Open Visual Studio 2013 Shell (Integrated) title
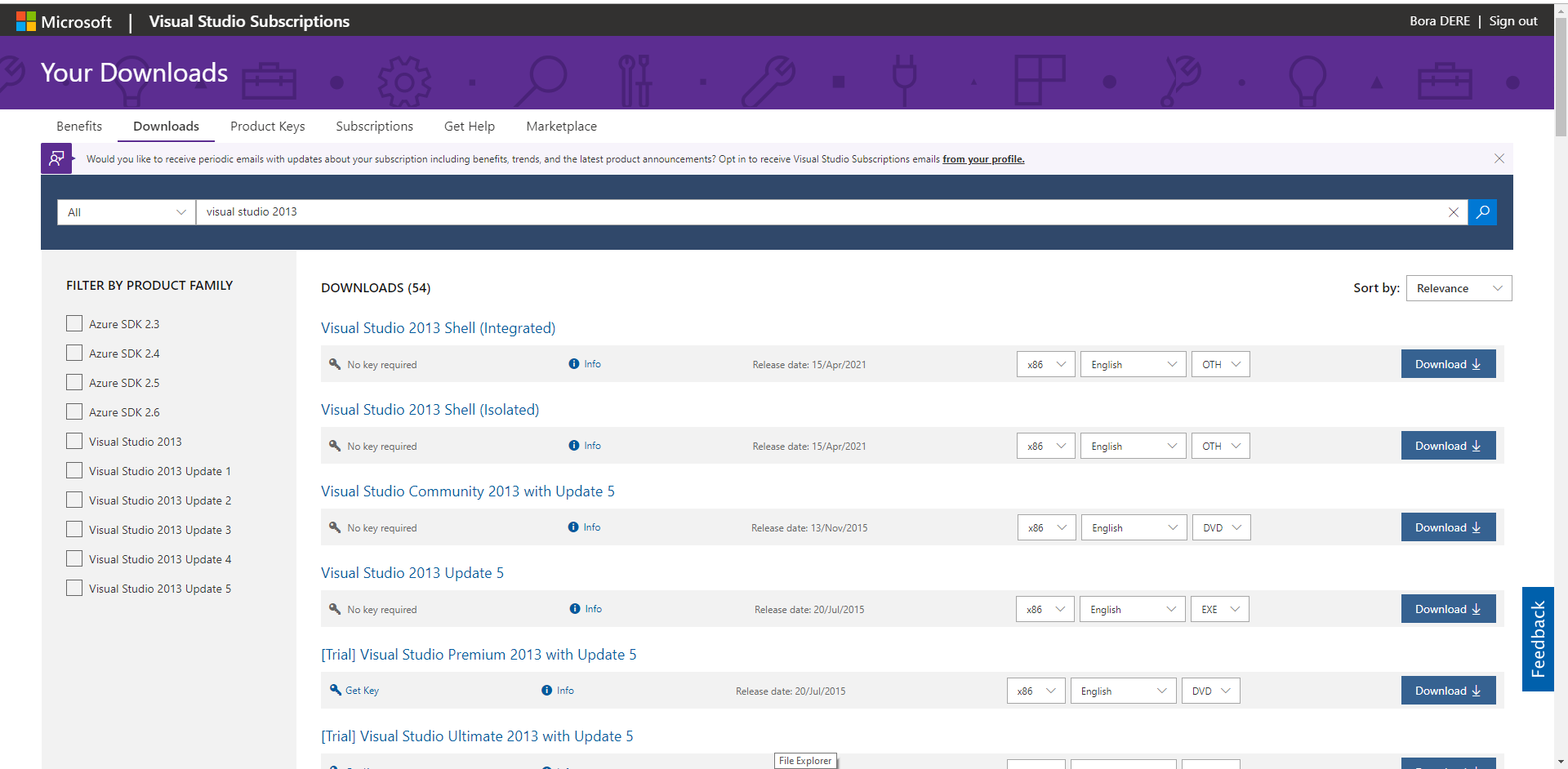This screenshot has width=1568, height=769. point(438,328)
